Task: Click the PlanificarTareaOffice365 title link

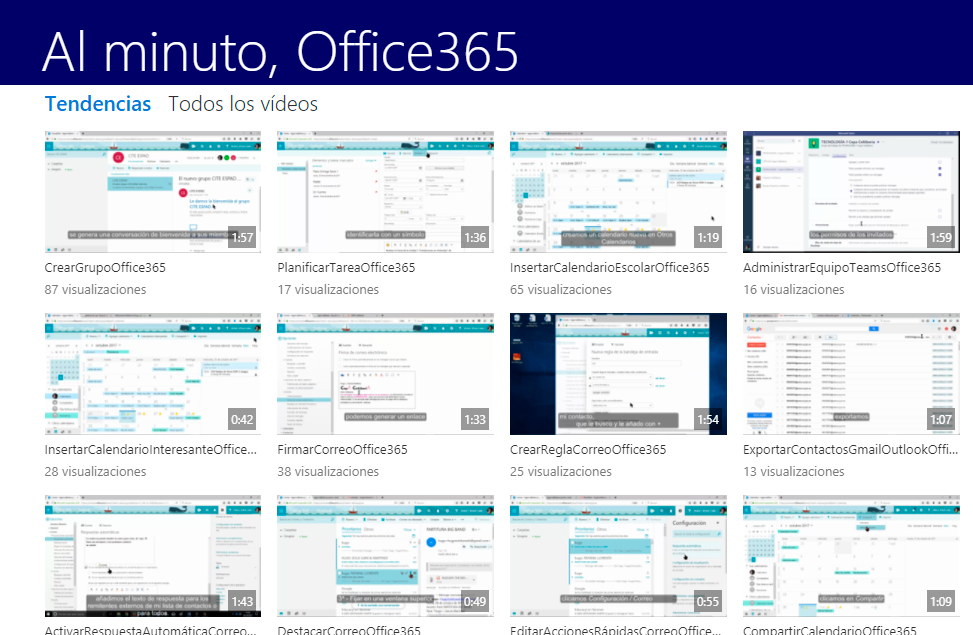Action: tap(346, 268)
